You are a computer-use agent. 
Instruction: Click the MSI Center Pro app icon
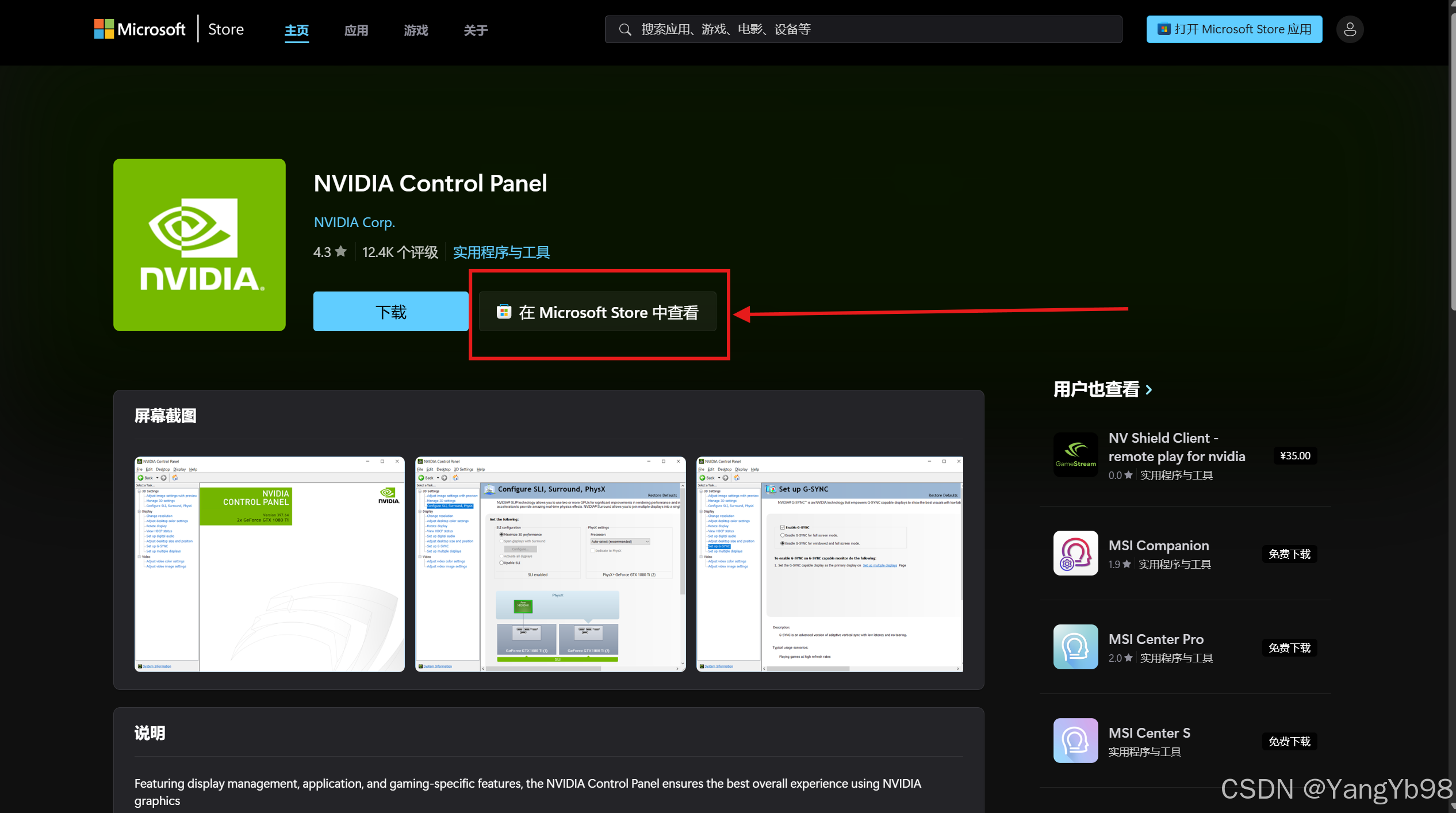pyautogui.click(x=1075, y=647)
